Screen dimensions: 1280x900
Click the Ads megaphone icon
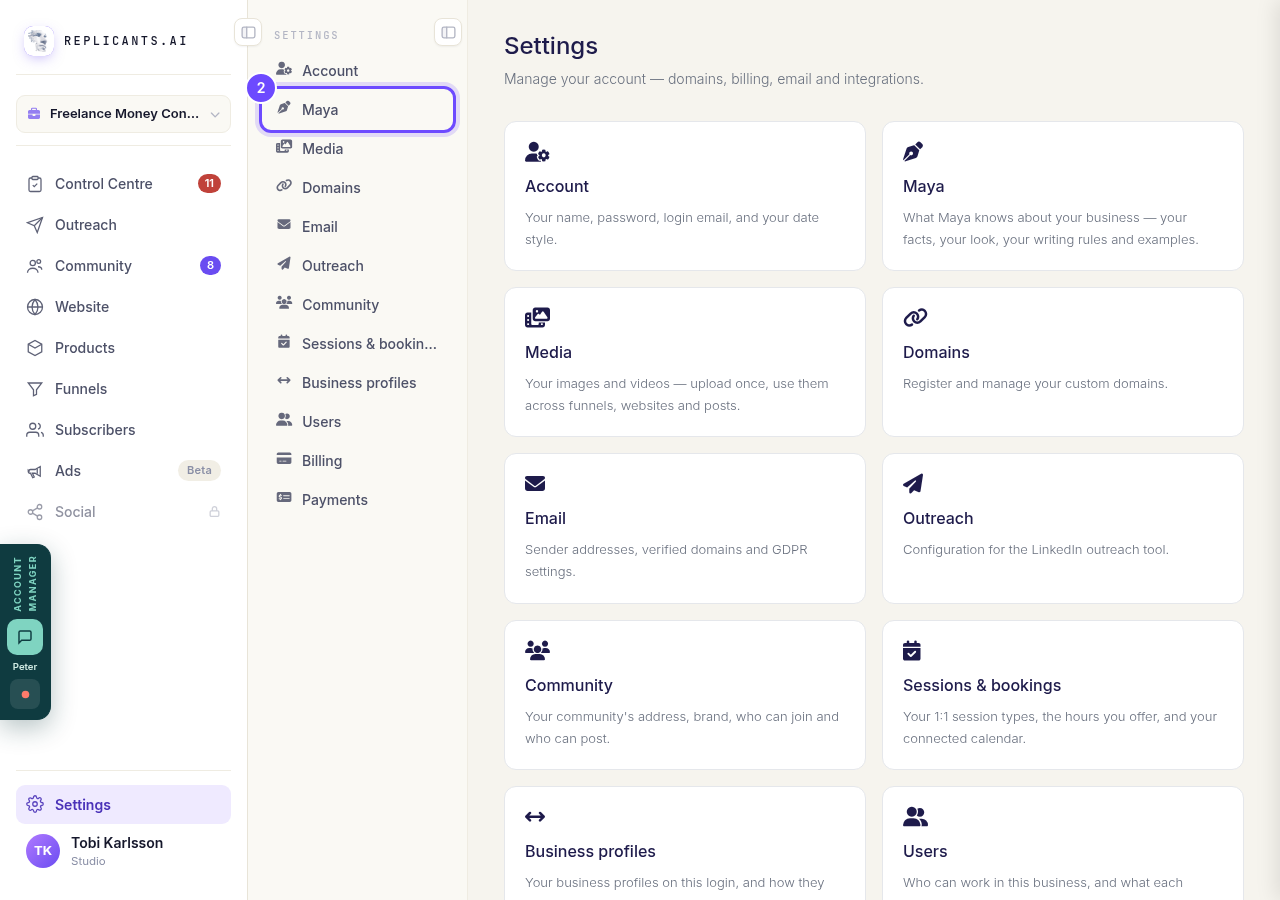pyautogui.click(x=35, y=471)
